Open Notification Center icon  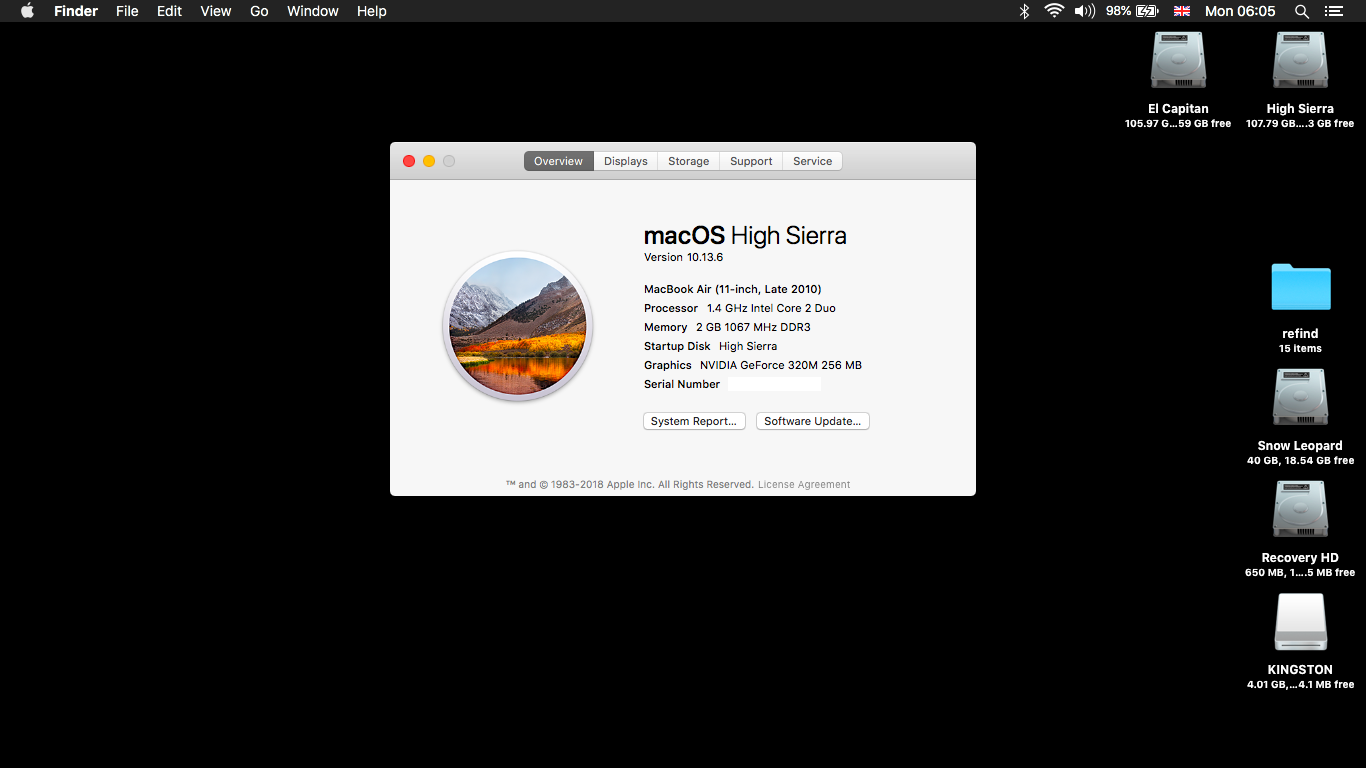pos(1333,11)
